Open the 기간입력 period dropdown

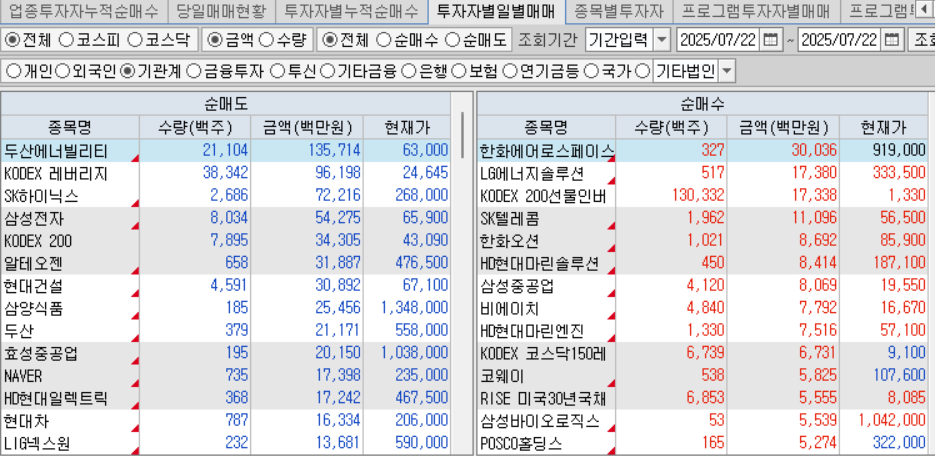(662, 41)
